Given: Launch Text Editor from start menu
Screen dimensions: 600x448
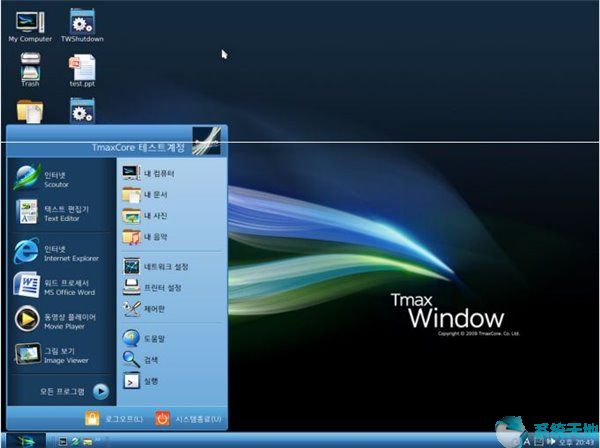Looking at the screenshot, I should click(x=52, y=212).
